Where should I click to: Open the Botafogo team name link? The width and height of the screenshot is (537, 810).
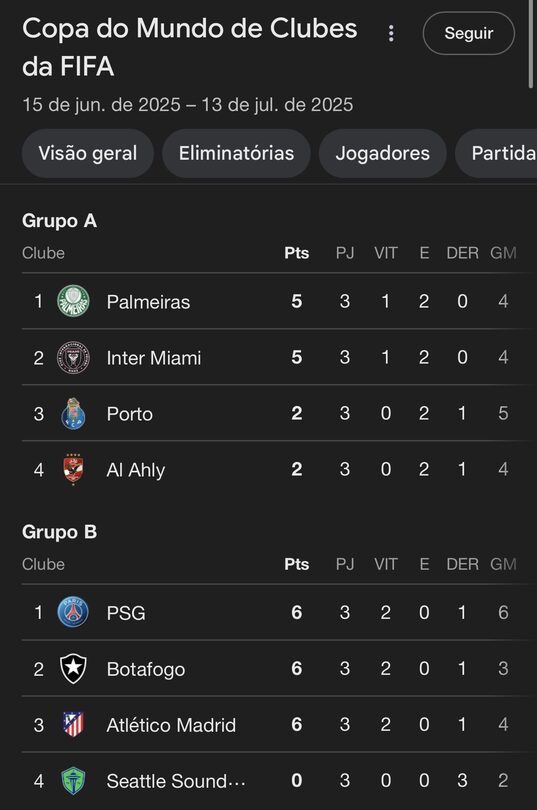pos(146,669)
